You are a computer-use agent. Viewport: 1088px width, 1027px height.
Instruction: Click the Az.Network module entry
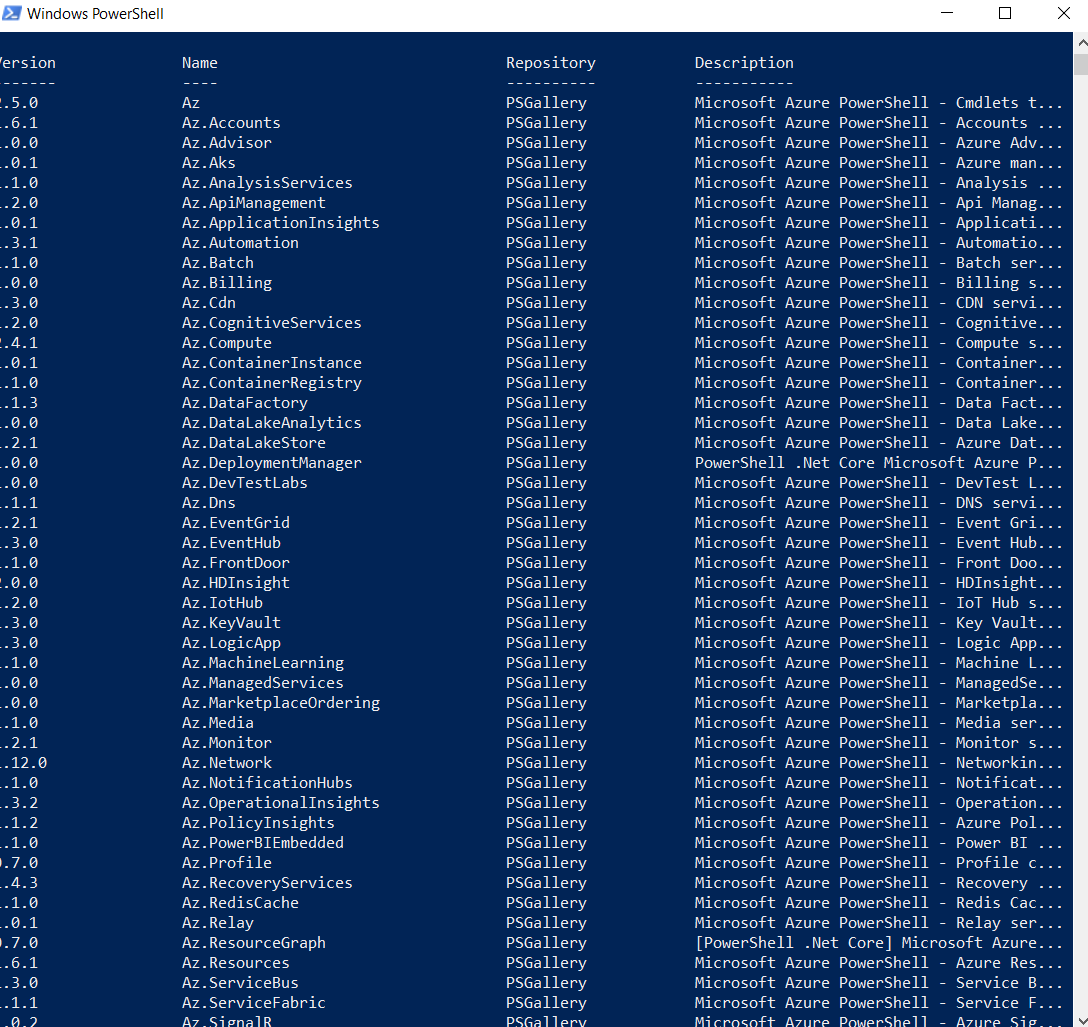click(x=226, y=762)
